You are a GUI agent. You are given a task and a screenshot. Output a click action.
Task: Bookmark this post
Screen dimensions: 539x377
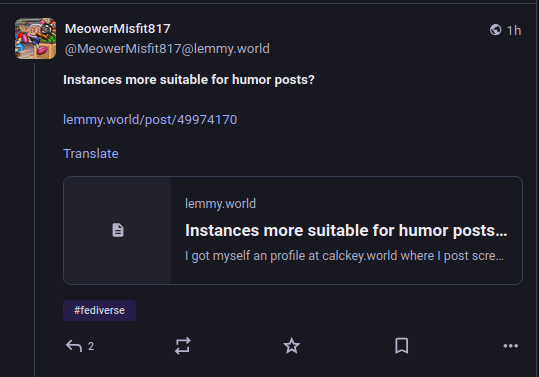coord(402,346)
